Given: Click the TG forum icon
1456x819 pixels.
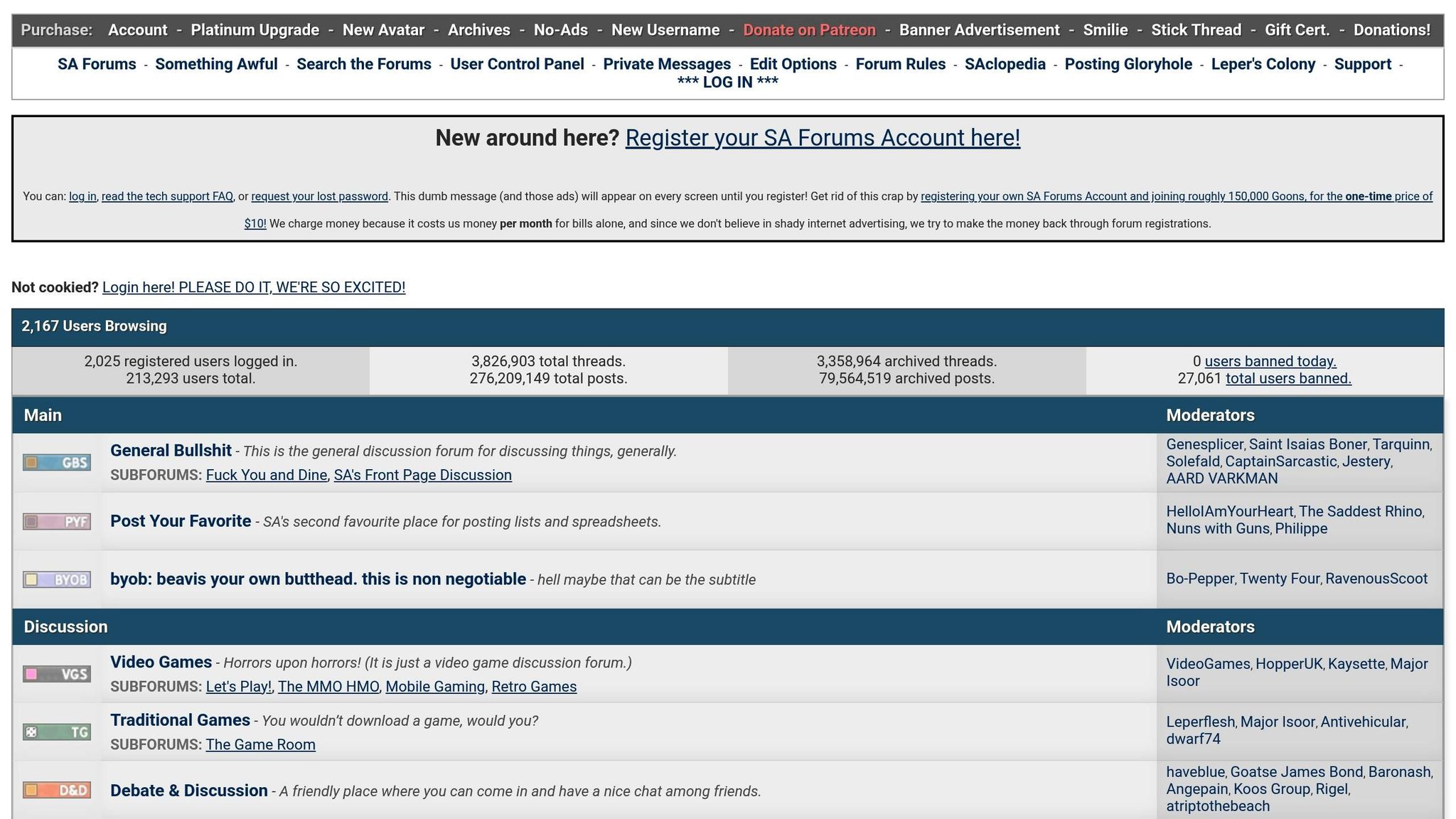Looking at the screenshot, I should [57, 732].
